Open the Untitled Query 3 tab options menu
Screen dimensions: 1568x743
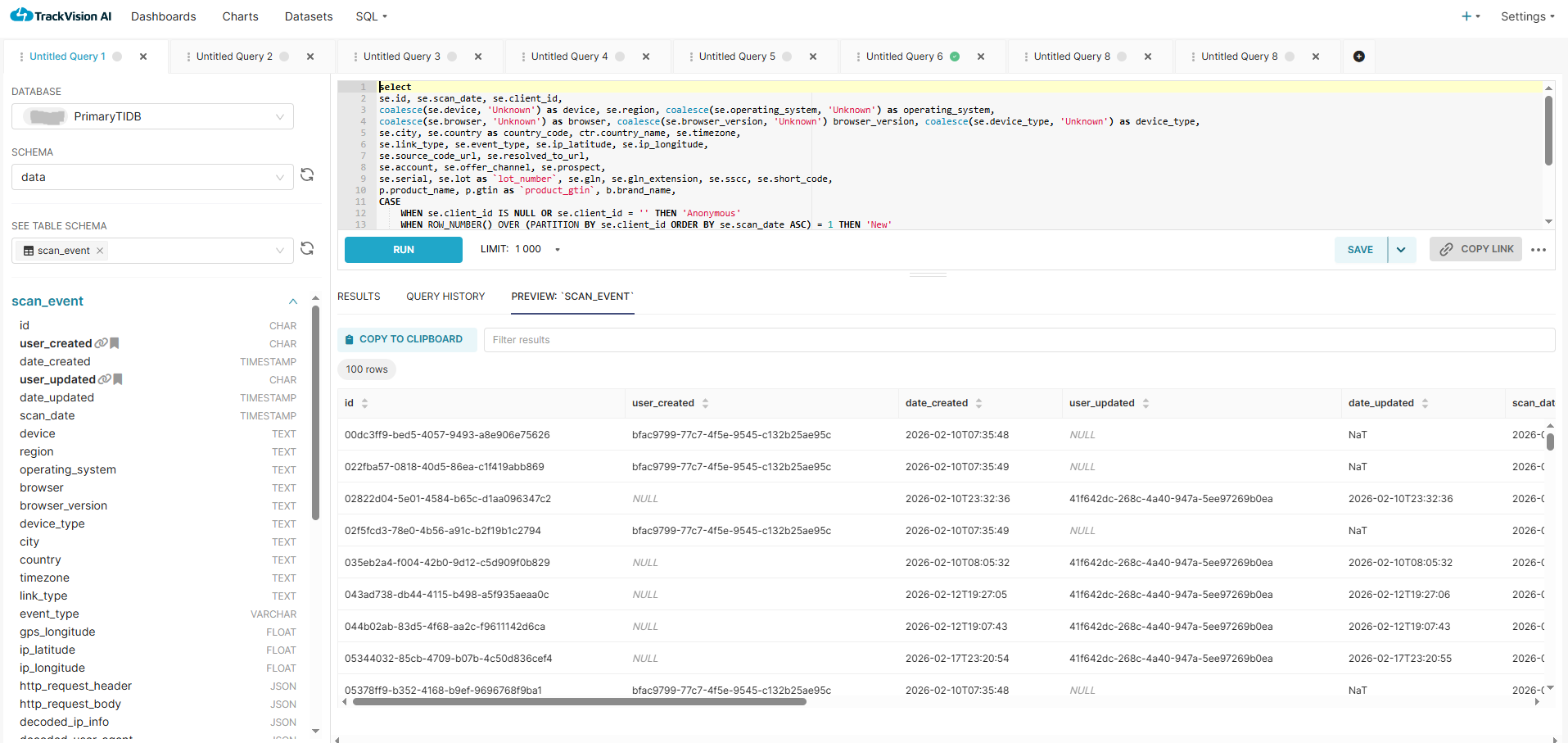(355, 57)
